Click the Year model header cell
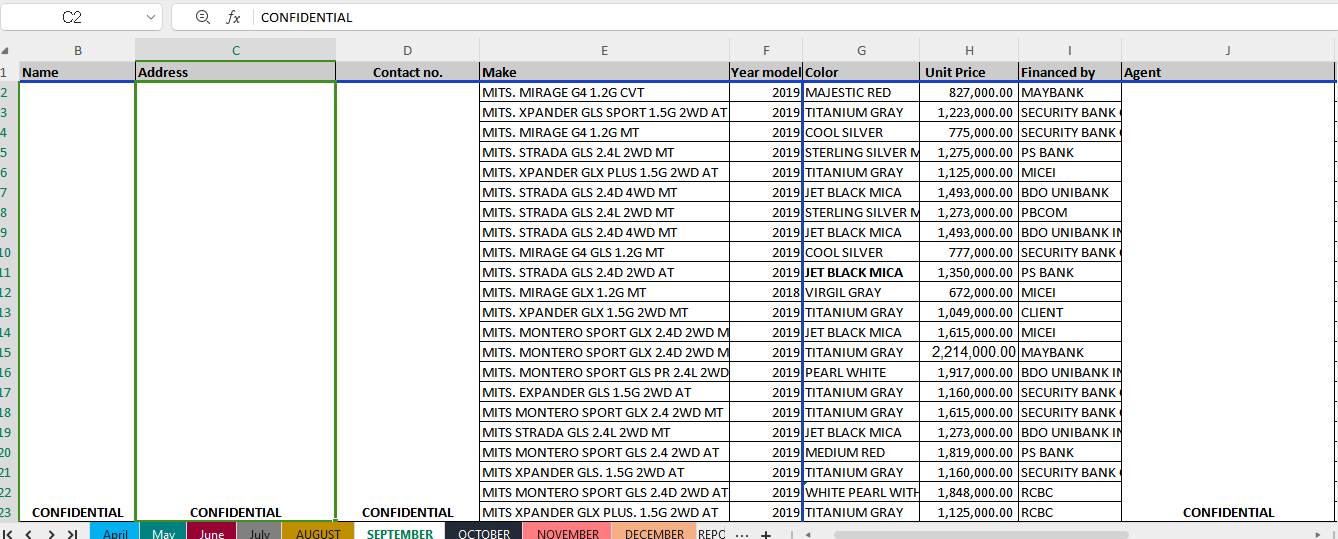 click(x=766, y=72)
